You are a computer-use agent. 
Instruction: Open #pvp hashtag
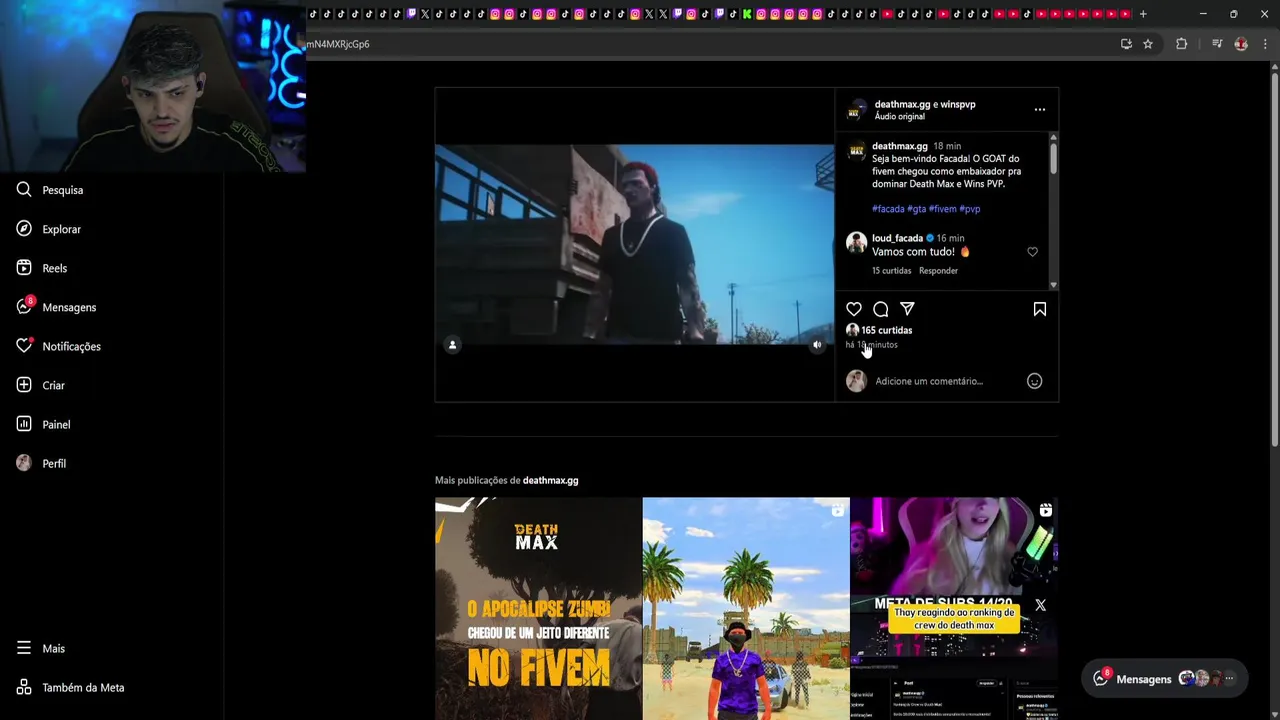click(x=969, y=209)
